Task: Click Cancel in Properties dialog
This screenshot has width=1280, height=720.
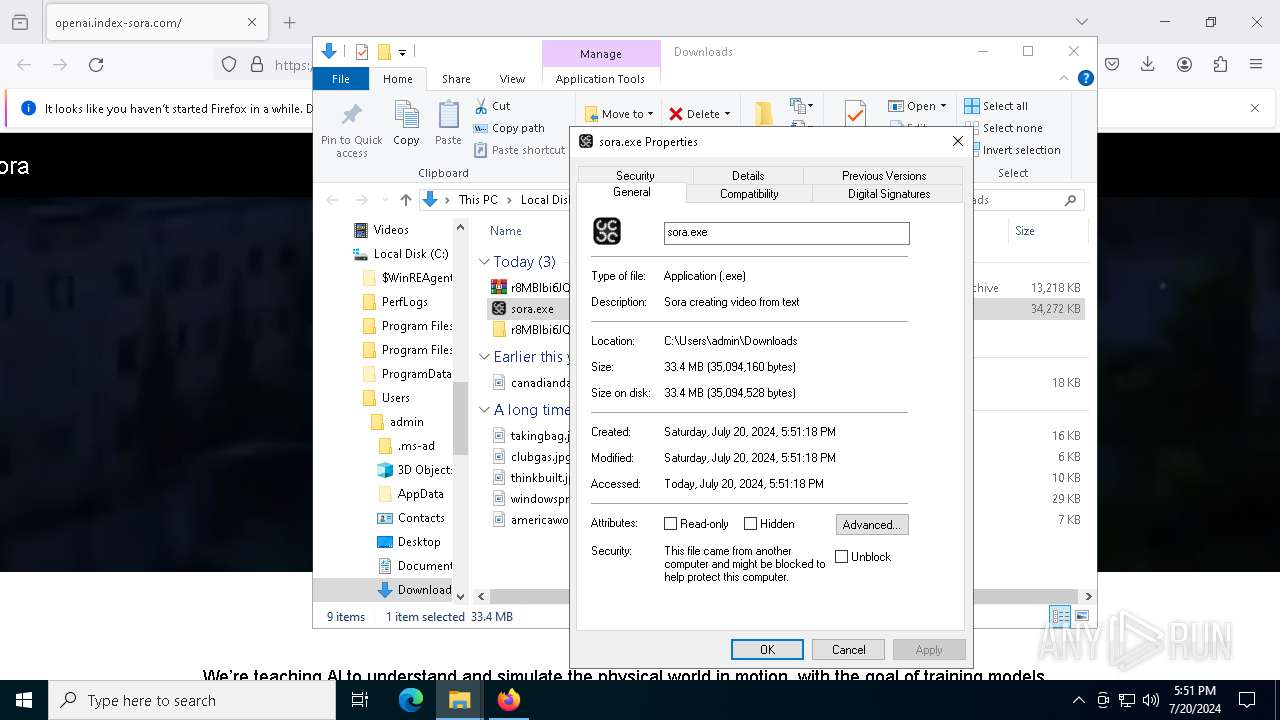Action: (x=848, y=650)
